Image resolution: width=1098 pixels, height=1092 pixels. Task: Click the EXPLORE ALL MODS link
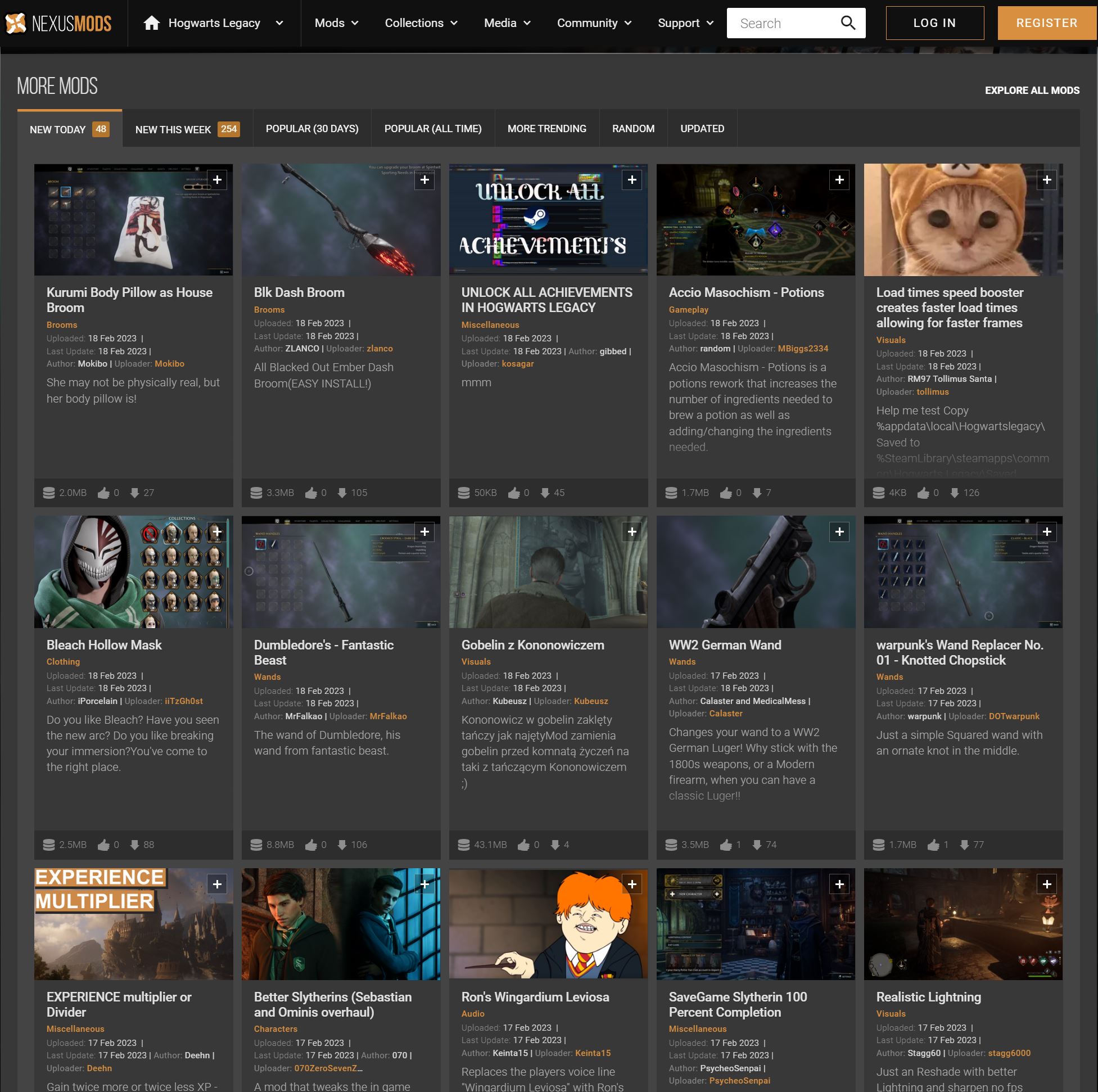pyautogui.click(x=1032, y=90)
